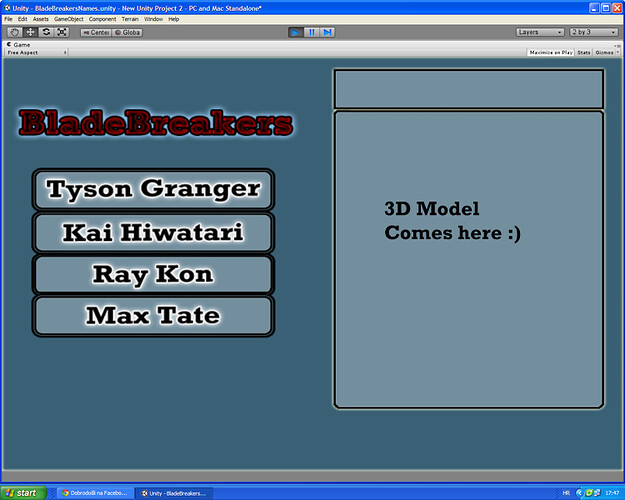The height and width of the screenshot is (500, 625).
Task: Select the Rotate tool in Unity toolbar
Action: tap(46, 32)
